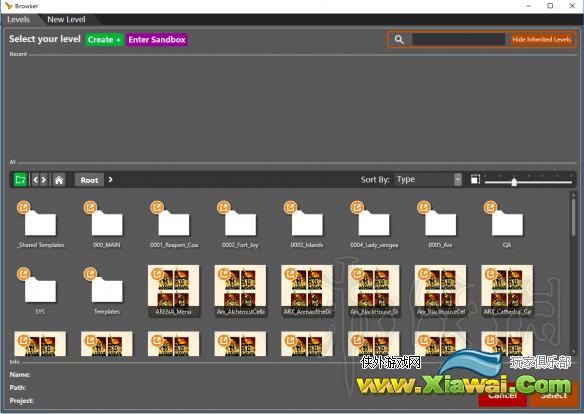Click the green new folder icon
This screenshot has width=584, height=414.
click(x=21, y=180)
